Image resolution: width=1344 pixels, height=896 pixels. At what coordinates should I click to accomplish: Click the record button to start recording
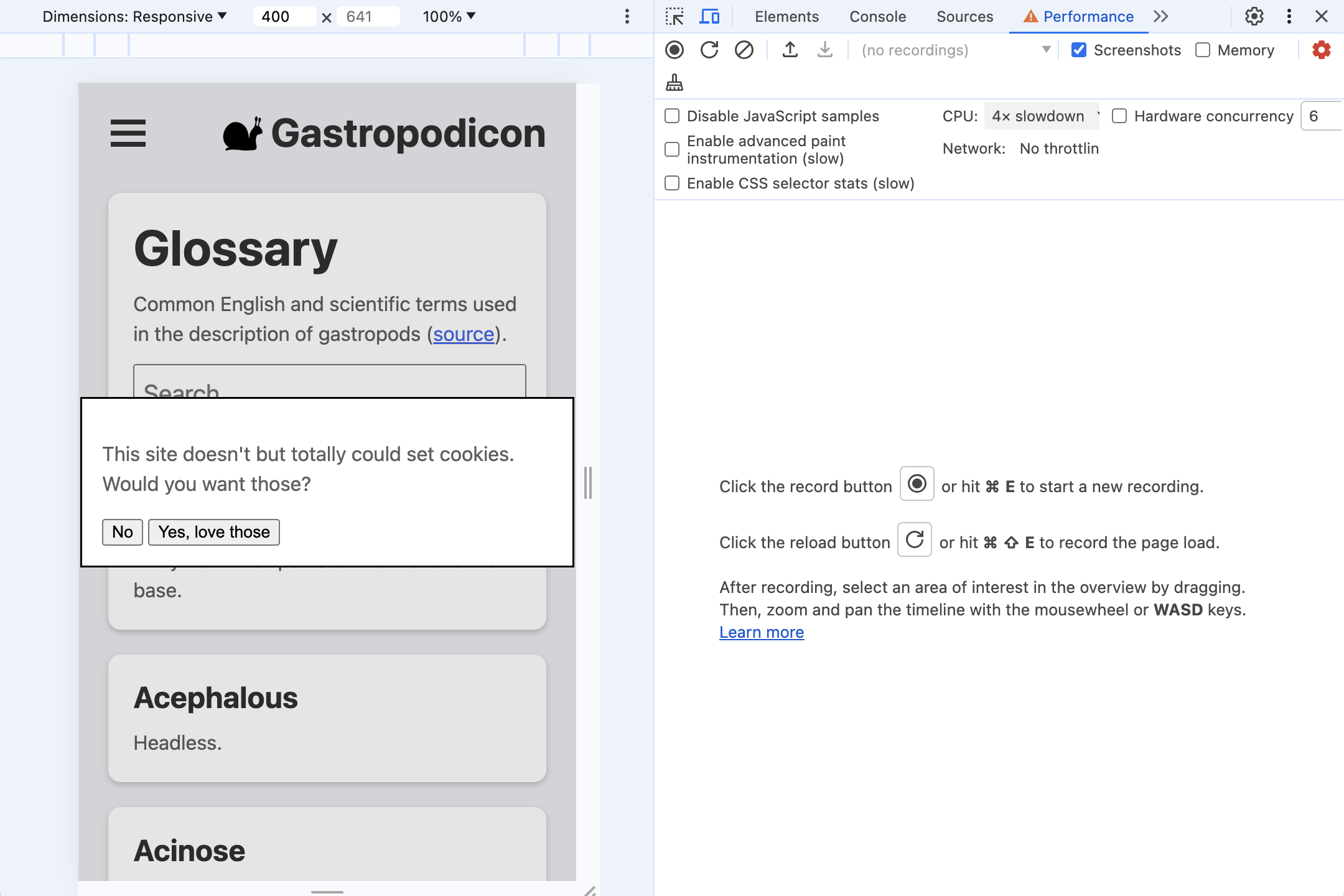coord(676,49)
